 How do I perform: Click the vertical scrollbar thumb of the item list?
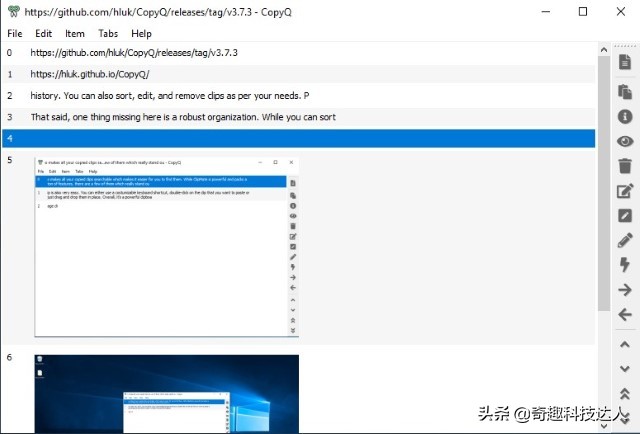point(604,184)
